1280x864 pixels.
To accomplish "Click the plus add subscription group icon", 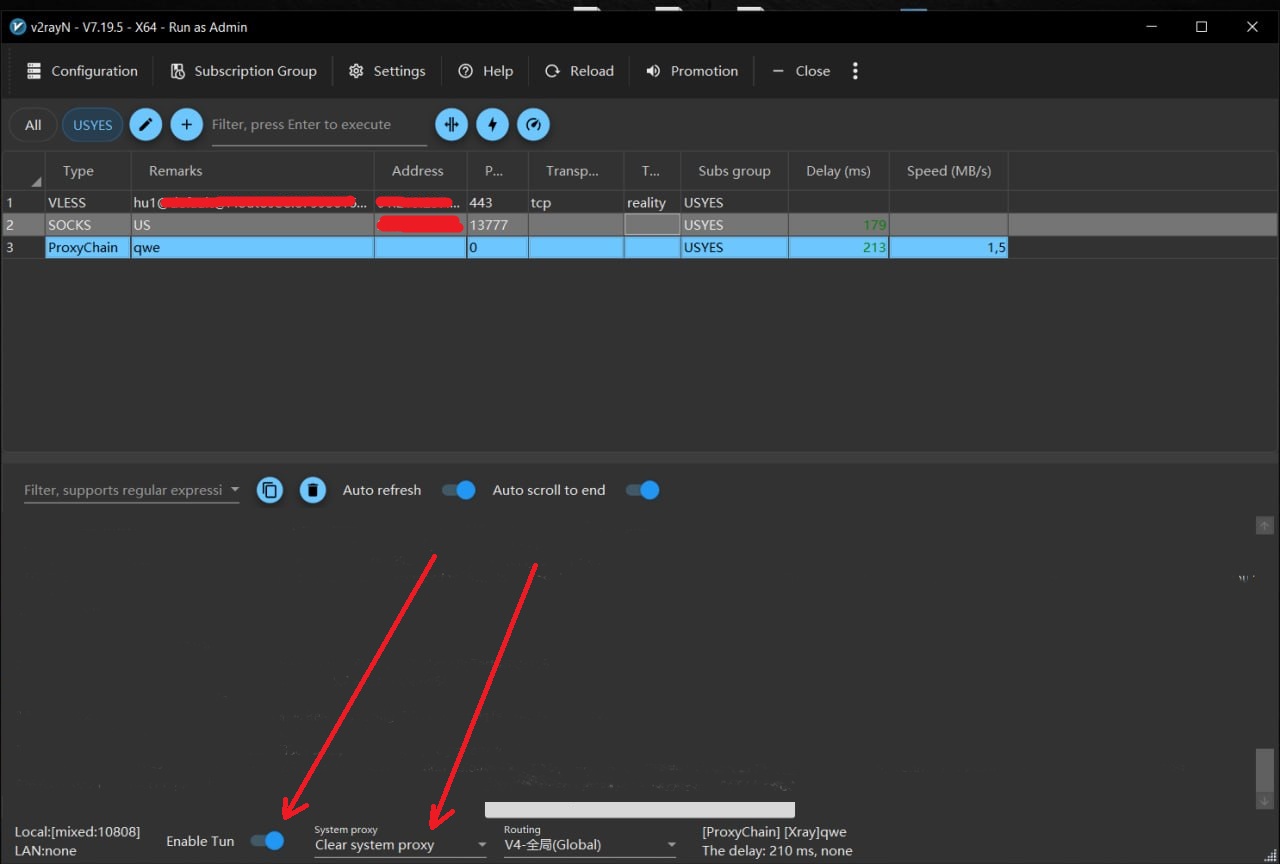I will pyautogui.click(x=186, y=125).
